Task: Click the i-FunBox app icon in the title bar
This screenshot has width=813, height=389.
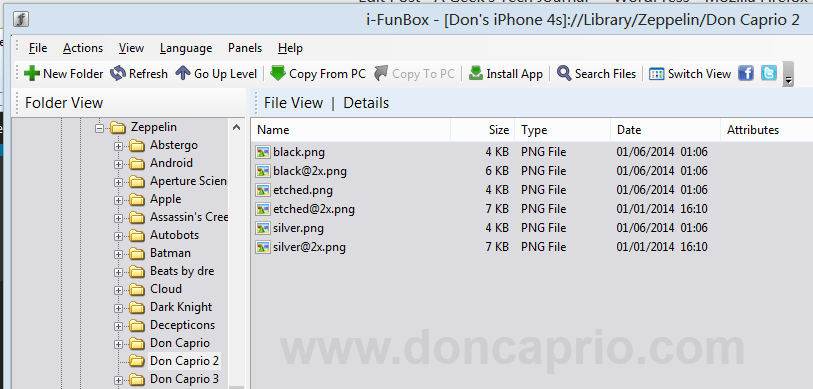Action: point(21,20)
